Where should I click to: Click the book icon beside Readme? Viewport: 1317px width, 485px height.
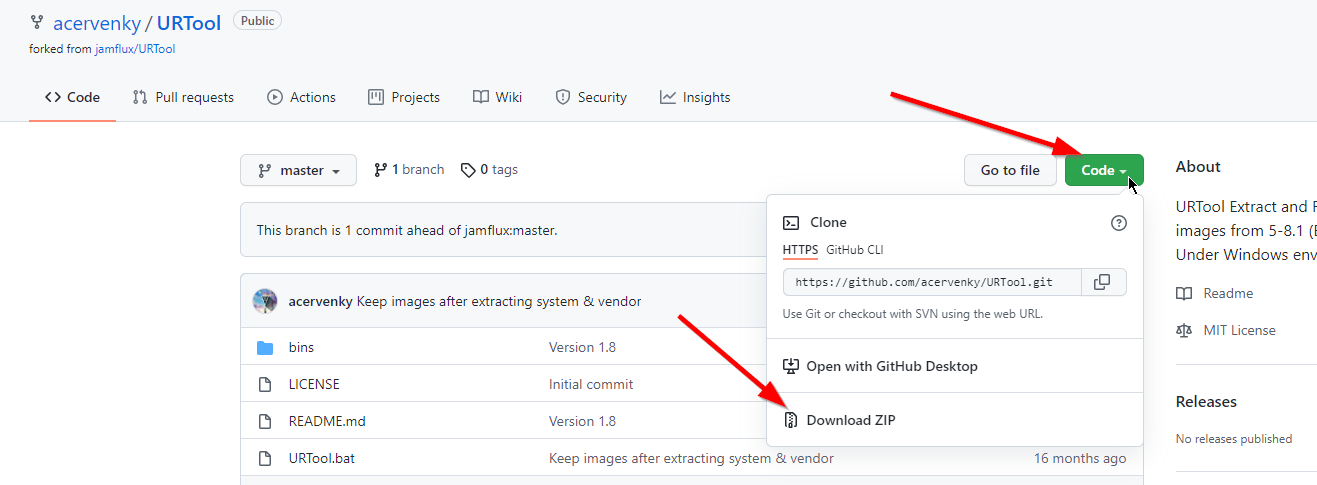pos(1184,293)
